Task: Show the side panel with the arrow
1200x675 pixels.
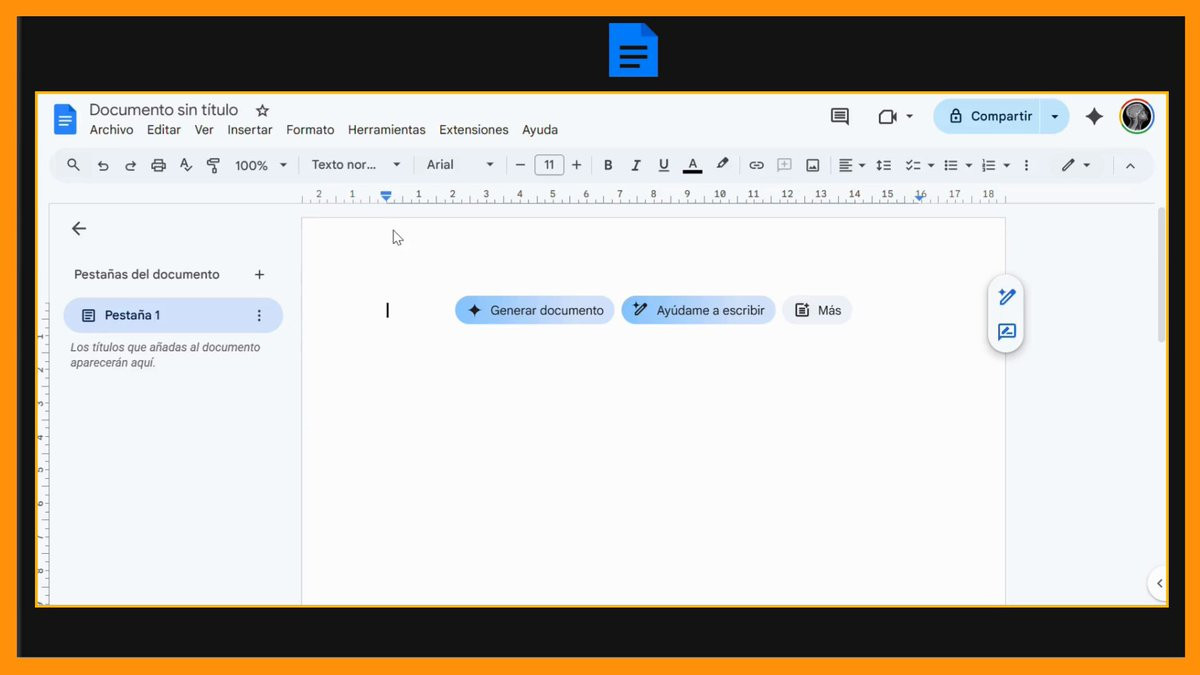Action: tap(1159, 583)
